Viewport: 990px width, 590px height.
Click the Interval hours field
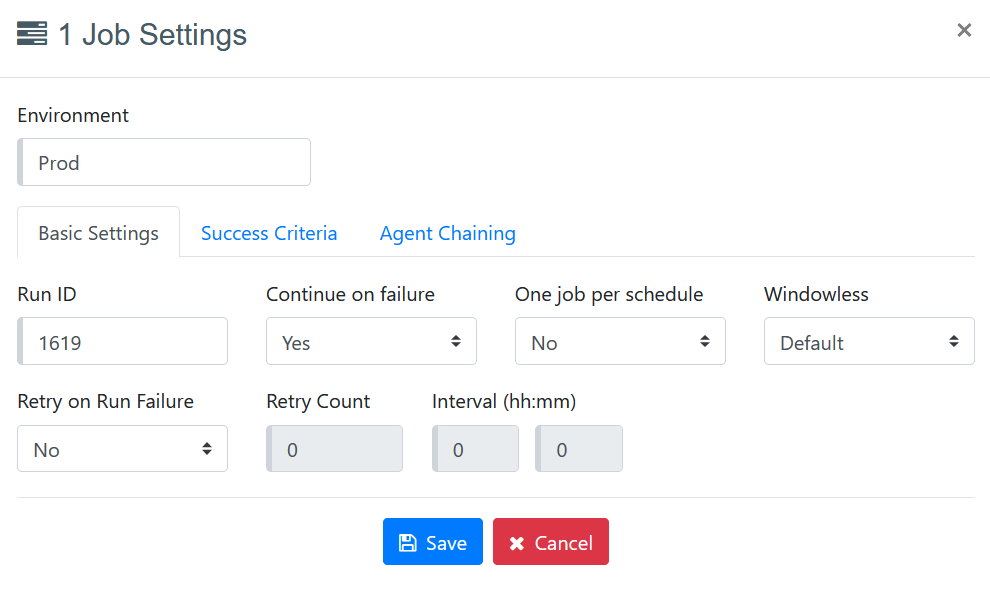click(x=476, y=449)
